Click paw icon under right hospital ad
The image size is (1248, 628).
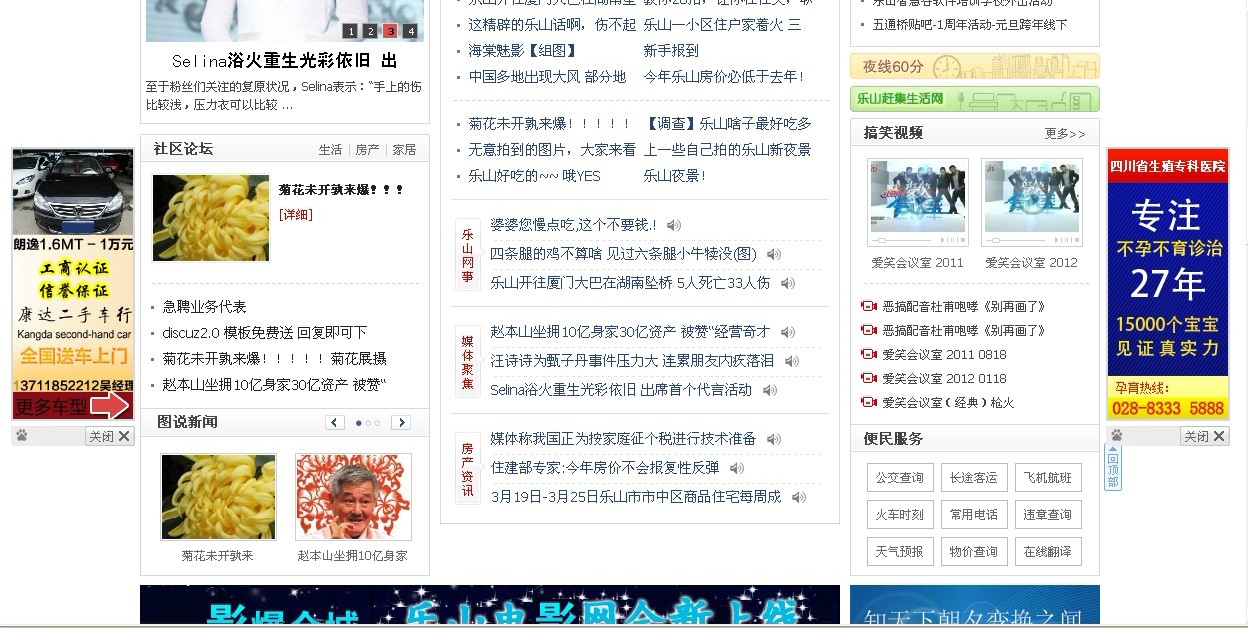click(x=1117, y=436)
